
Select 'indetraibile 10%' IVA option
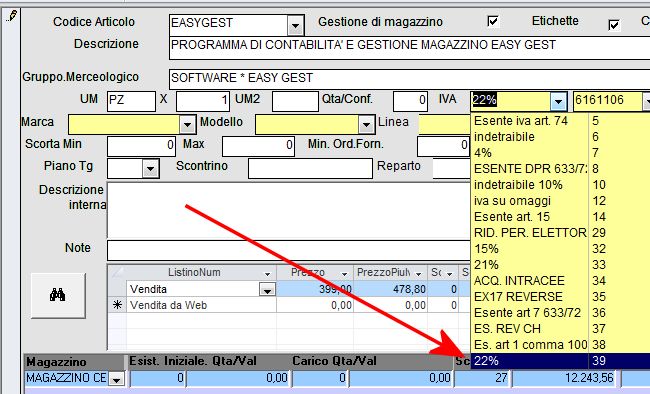[560, 185]
